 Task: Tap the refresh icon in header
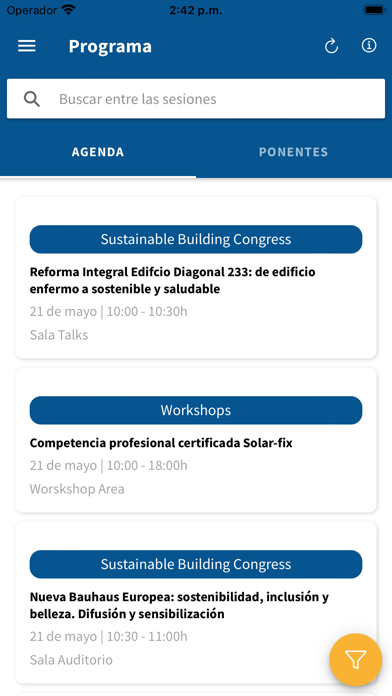point(331,46)
